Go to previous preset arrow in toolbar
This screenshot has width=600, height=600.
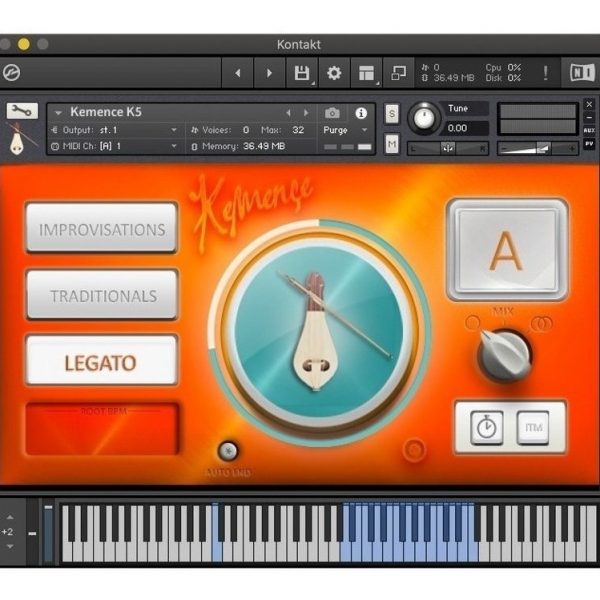click(x=238, y=73)
